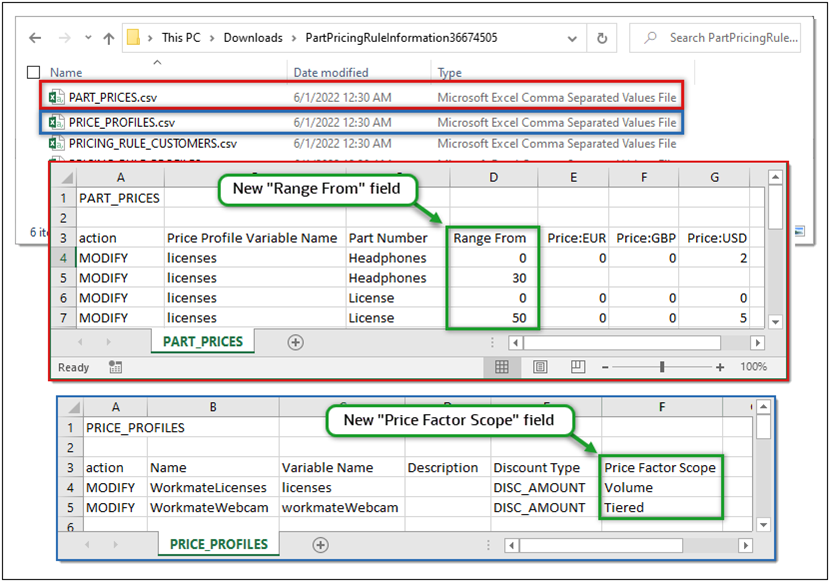Go up one folder level

click(x=109, y=38)
